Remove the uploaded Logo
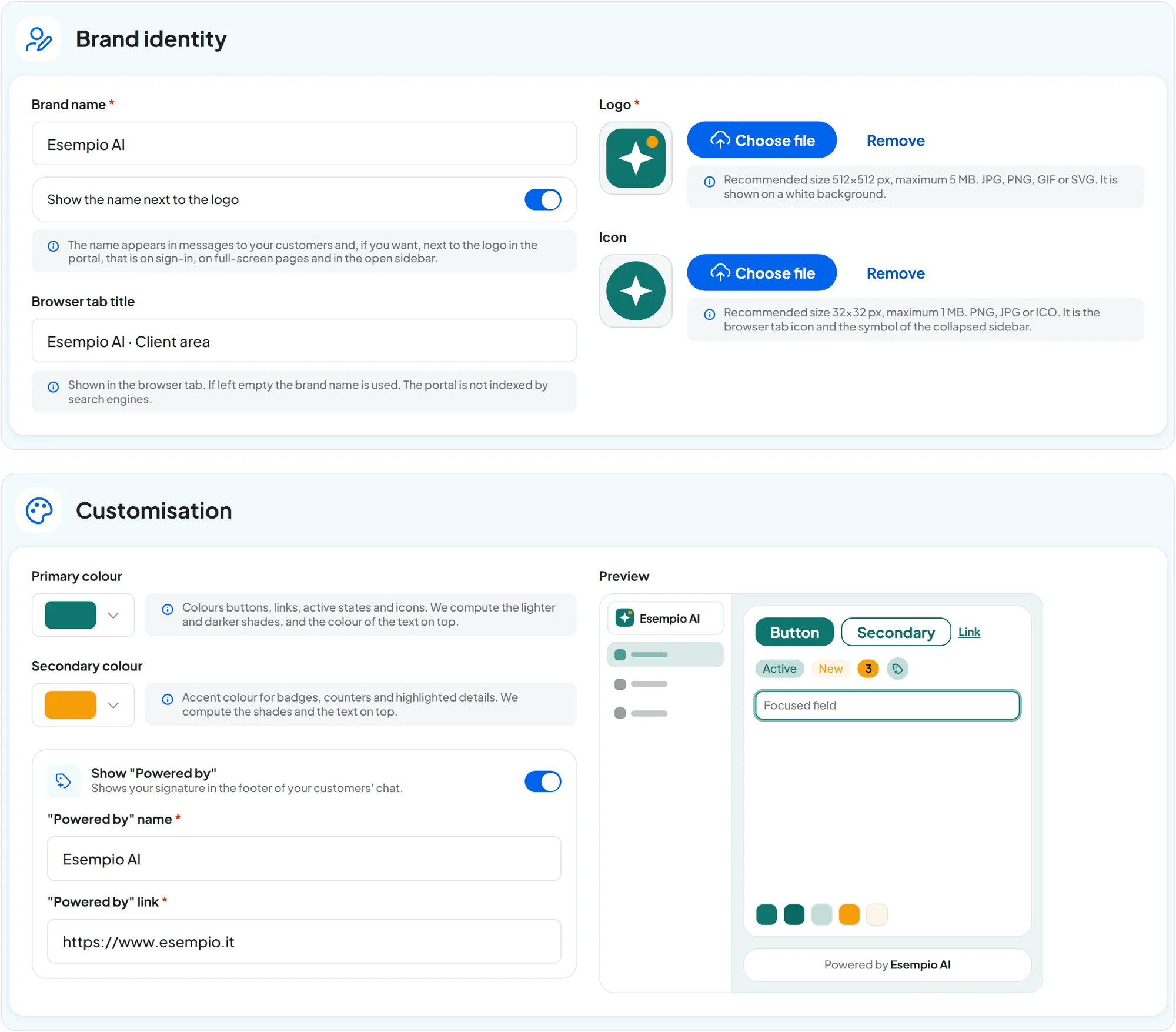The image size is (1176, 1032). pyautogui.click(x=895, y=141)
